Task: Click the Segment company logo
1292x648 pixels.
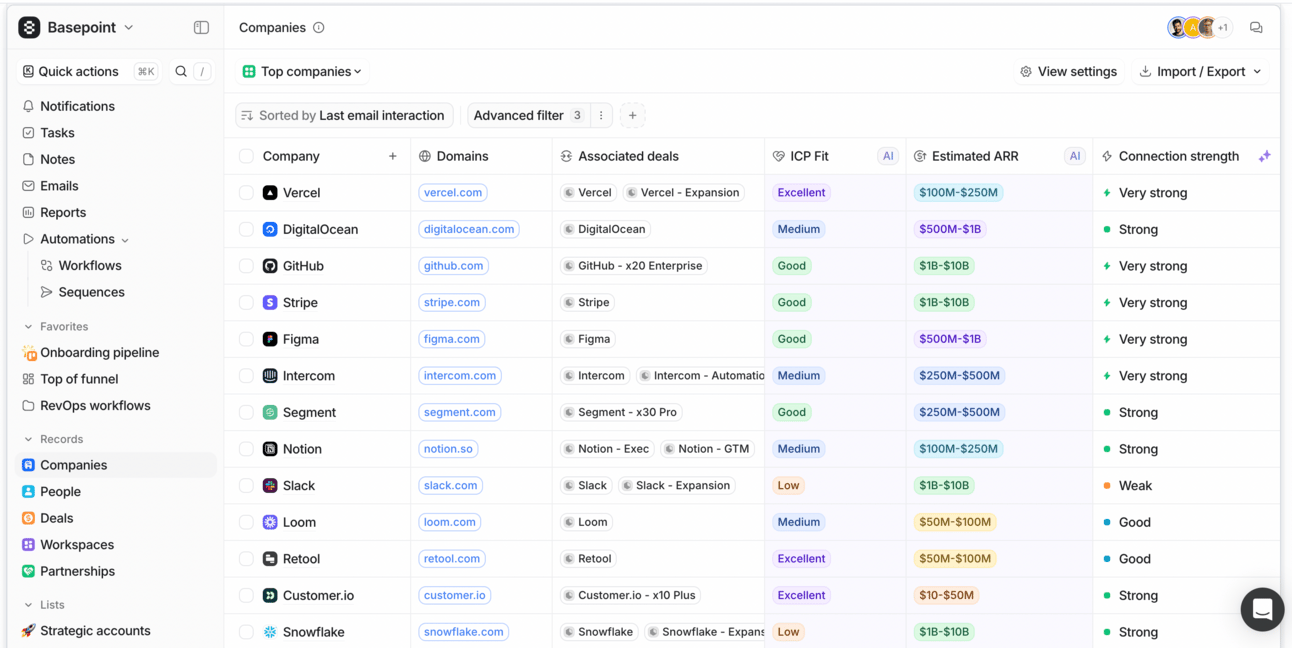Action: [270, 412]
